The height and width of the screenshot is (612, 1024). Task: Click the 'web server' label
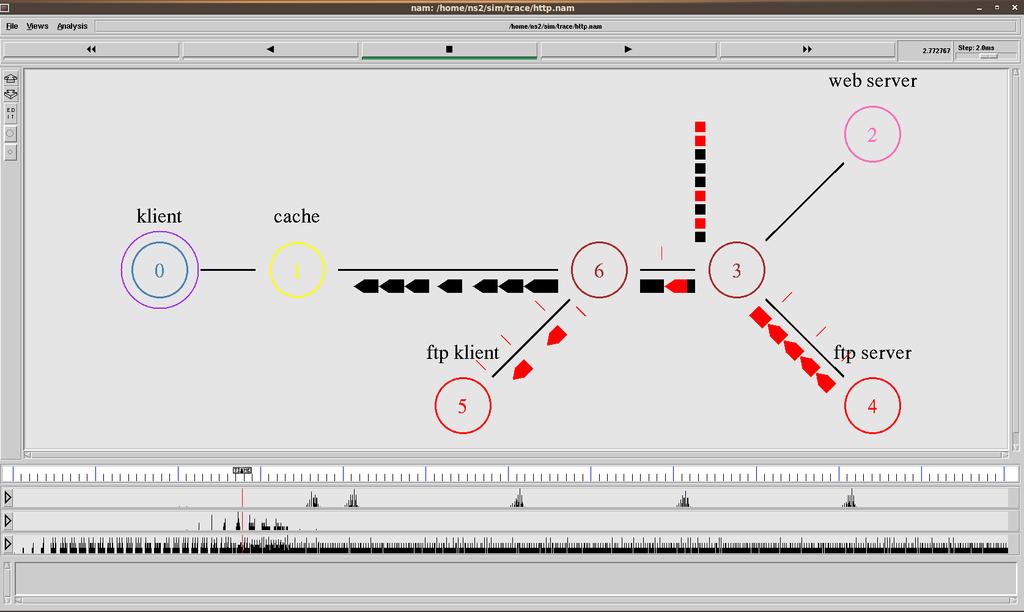pos(872,81)
